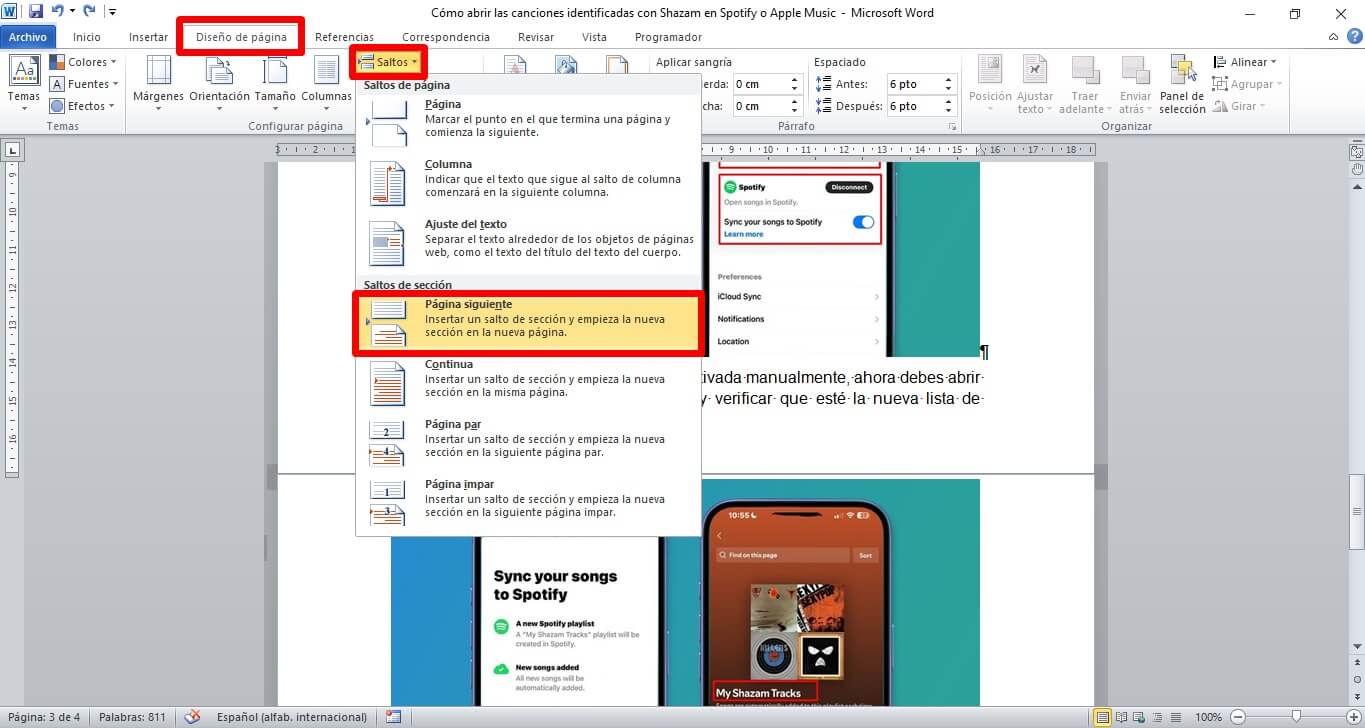Collapse the Saltos breaks dropdown
1365x728 pixels.
tap(388, 62)
